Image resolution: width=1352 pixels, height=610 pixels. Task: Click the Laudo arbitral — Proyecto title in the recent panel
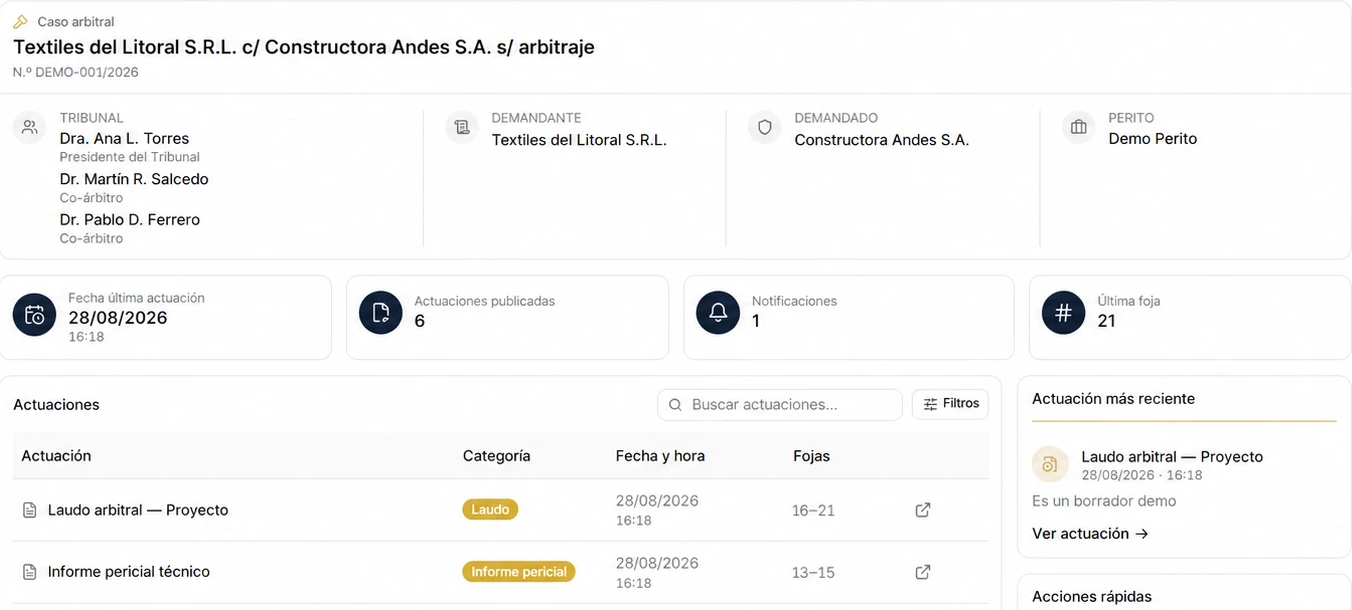pos(1172,457)
